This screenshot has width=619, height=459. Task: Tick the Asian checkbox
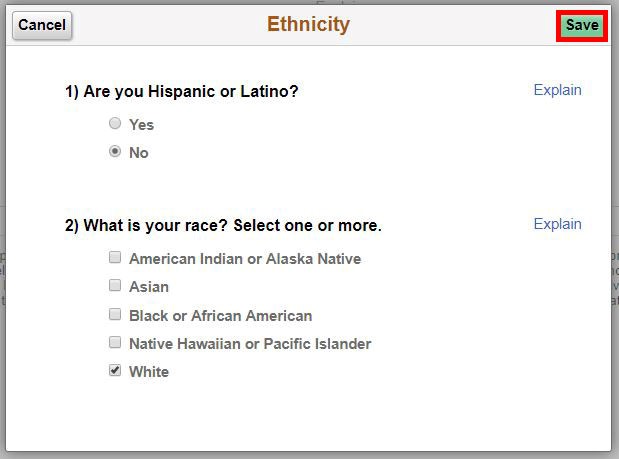pyautogui.click(x=115, y=285)
